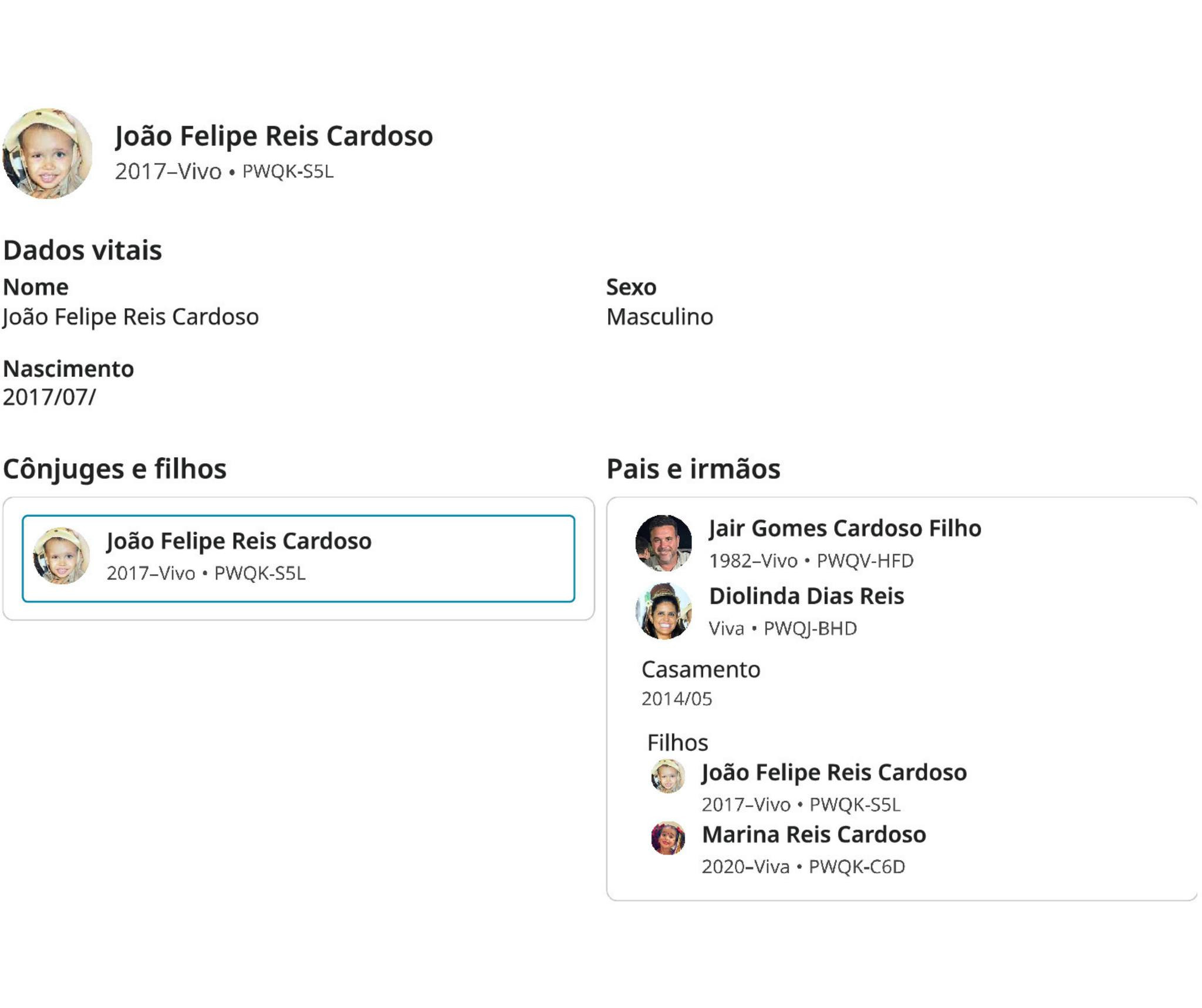Click João Felipe's large header portrait
1202x1008 pixels.
pyautogui.click(x=47, y=153)
